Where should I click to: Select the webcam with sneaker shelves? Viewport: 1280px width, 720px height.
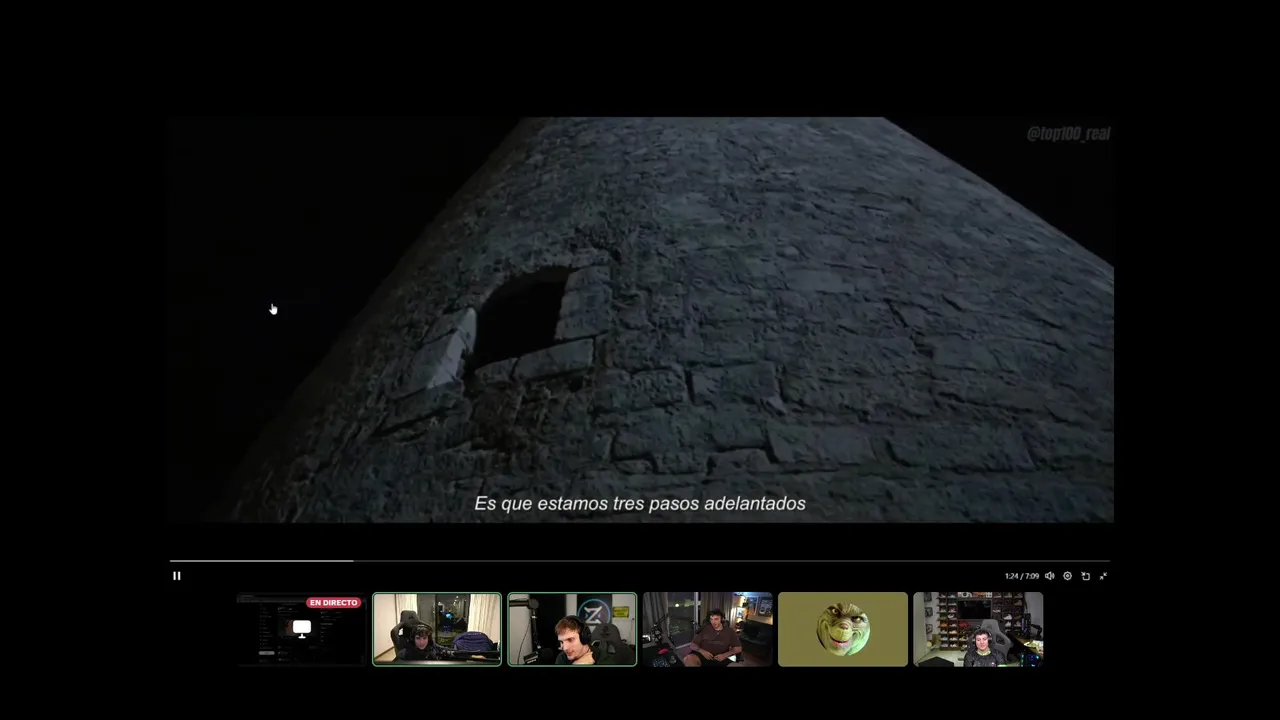(978, 629)
